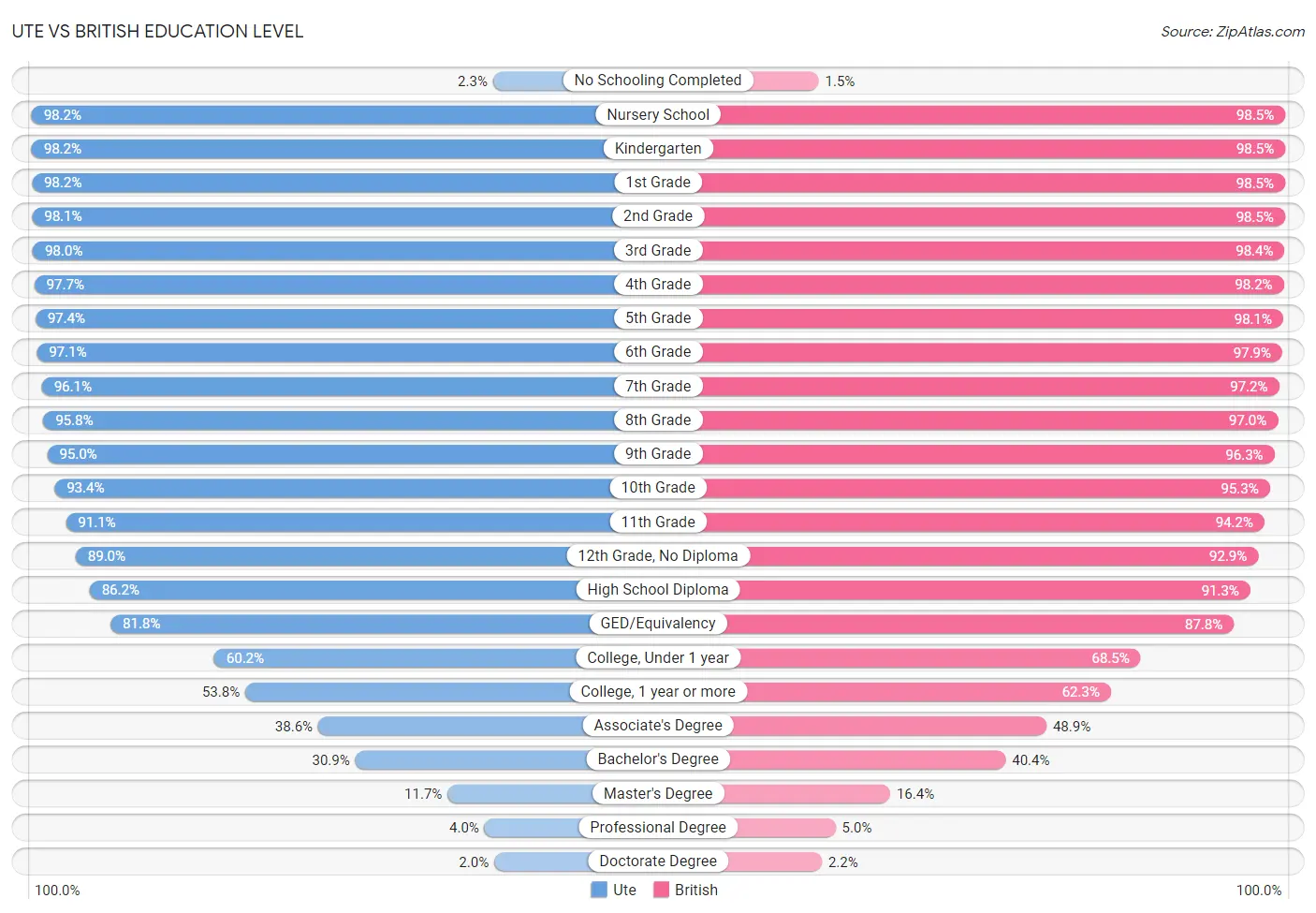The image size is (1316, 913).
Task: Select the GED/Equivalency category label
Action: pyautogui.click(x=658, y=624)
